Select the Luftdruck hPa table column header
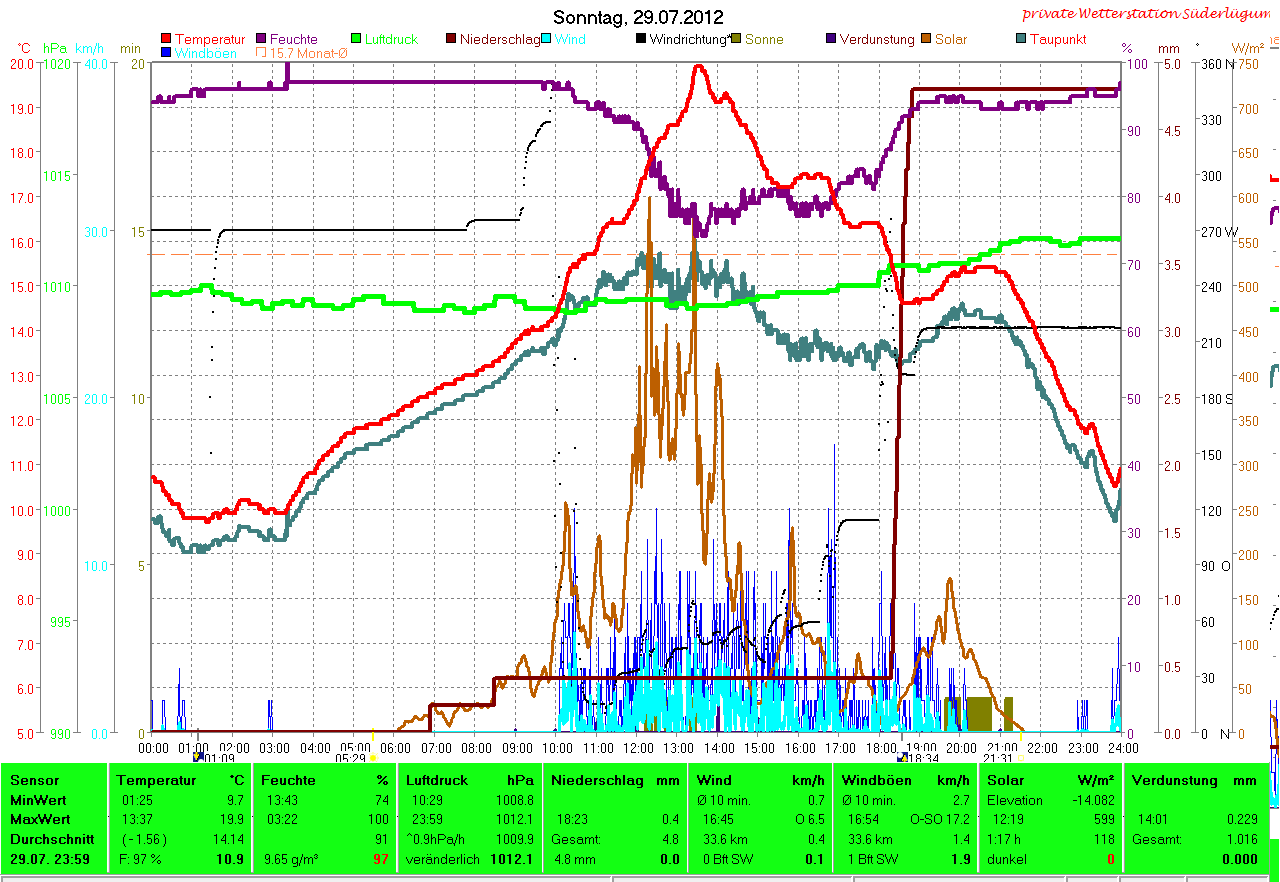 [x=470, y=780]
